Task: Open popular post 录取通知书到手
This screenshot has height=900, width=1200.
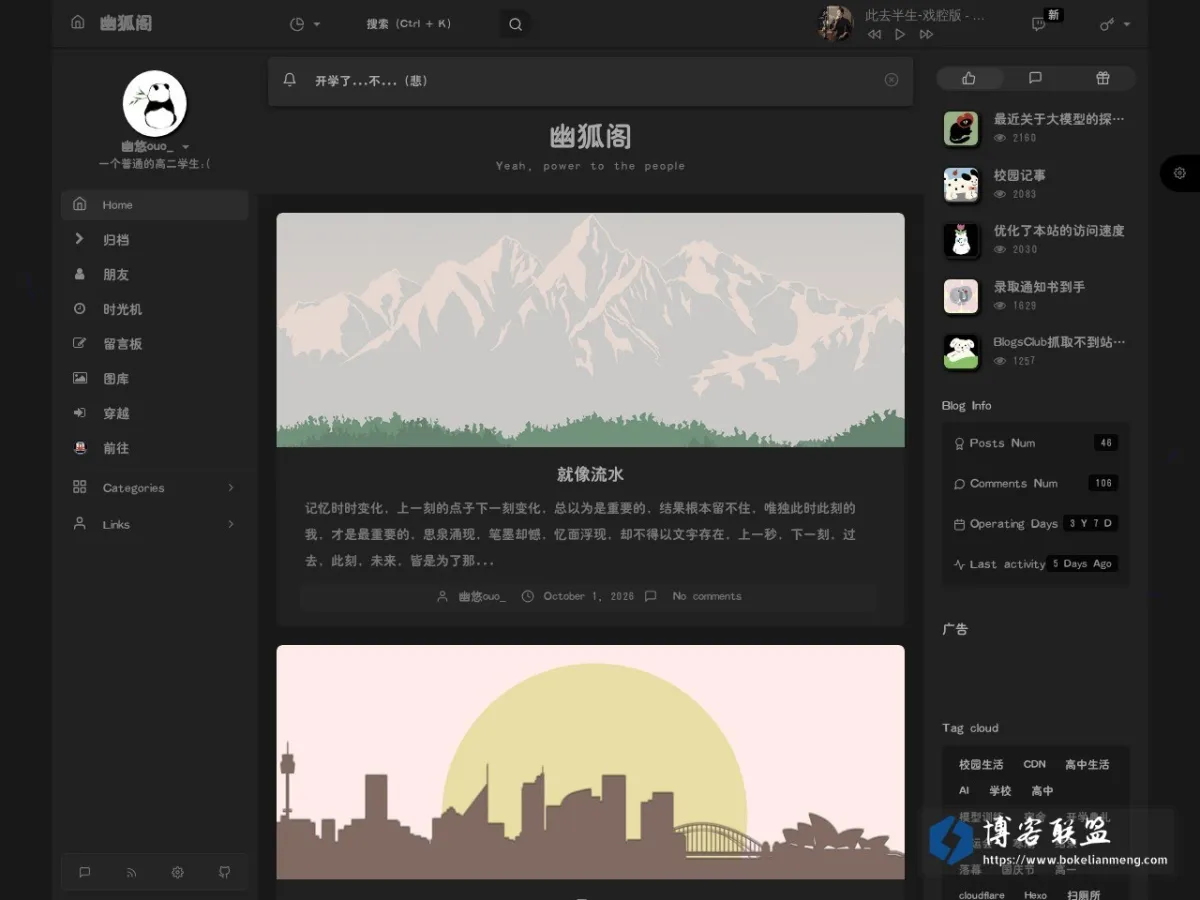Action: tap(1039, 287)
